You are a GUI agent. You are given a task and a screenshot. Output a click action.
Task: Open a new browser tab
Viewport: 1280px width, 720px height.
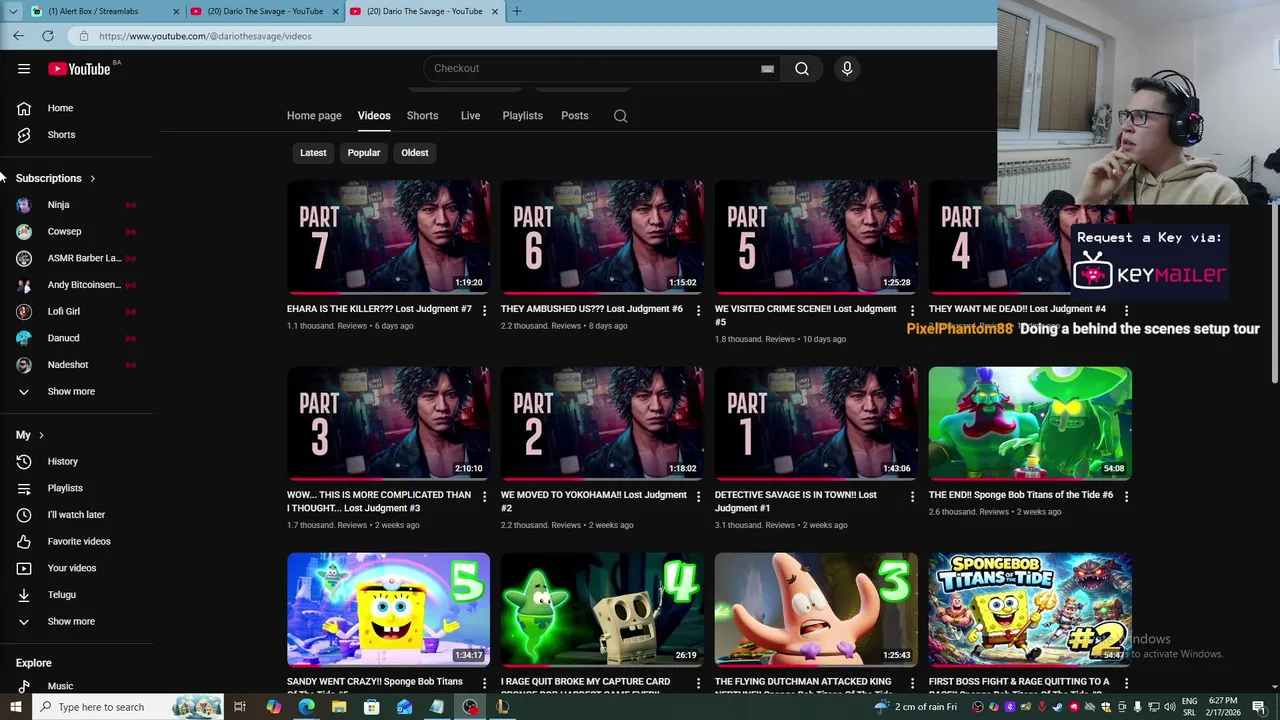[x=517, y=11]
